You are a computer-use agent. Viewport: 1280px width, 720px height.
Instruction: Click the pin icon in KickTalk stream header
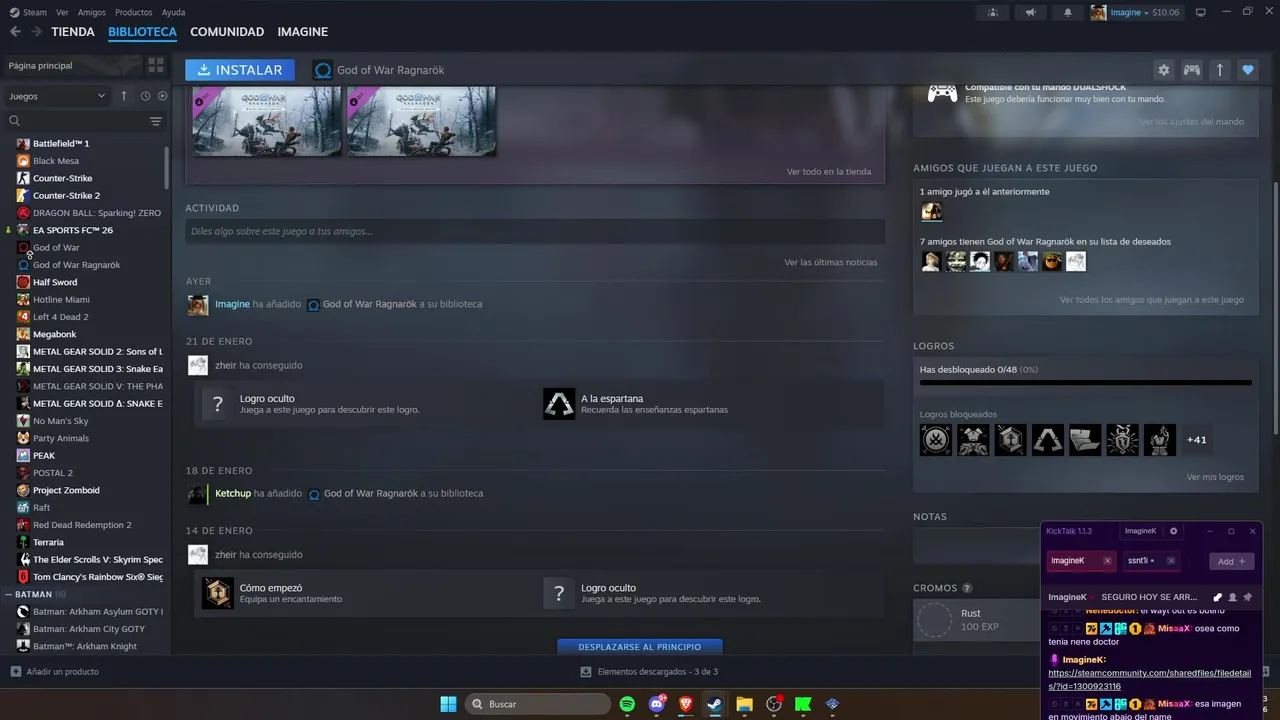tap(1247, 597)
